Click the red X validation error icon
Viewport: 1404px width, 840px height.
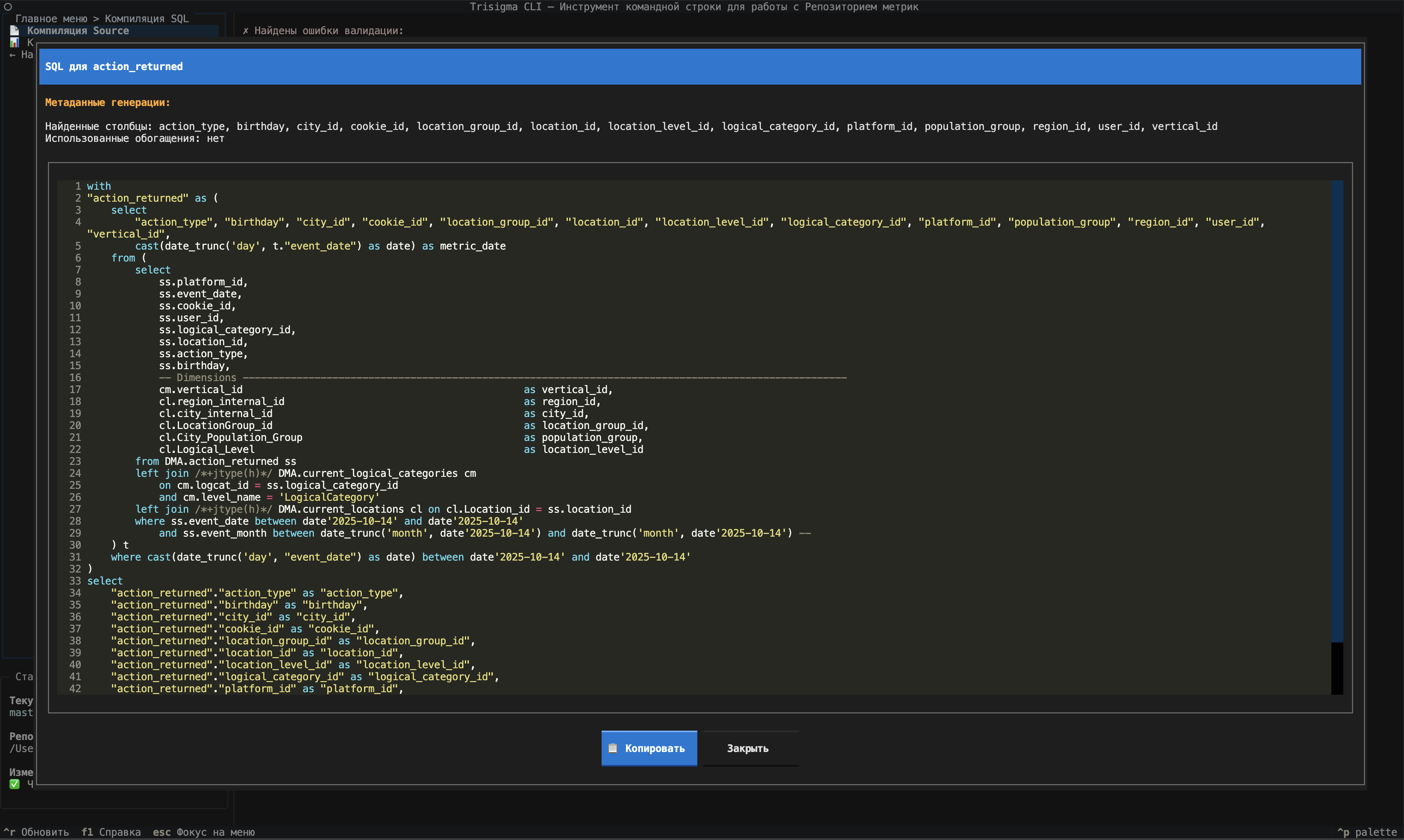pyautogui.click(x=245, y=31)
